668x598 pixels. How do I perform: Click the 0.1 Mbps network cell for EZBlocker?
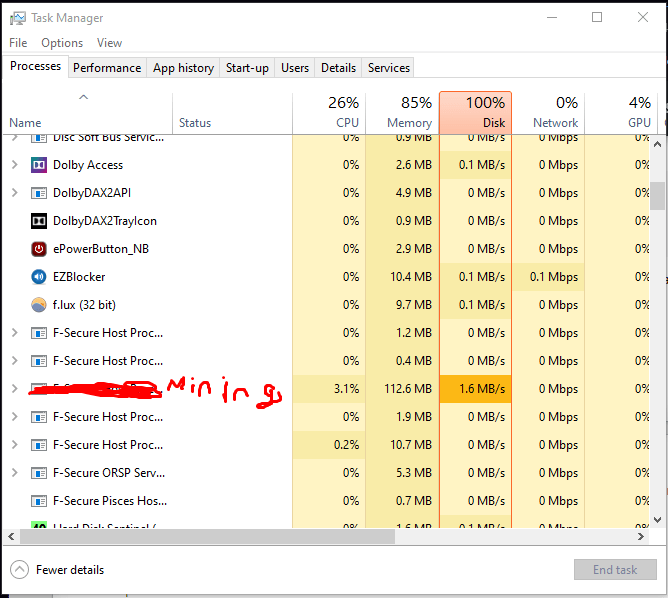[x=548, y=277]
